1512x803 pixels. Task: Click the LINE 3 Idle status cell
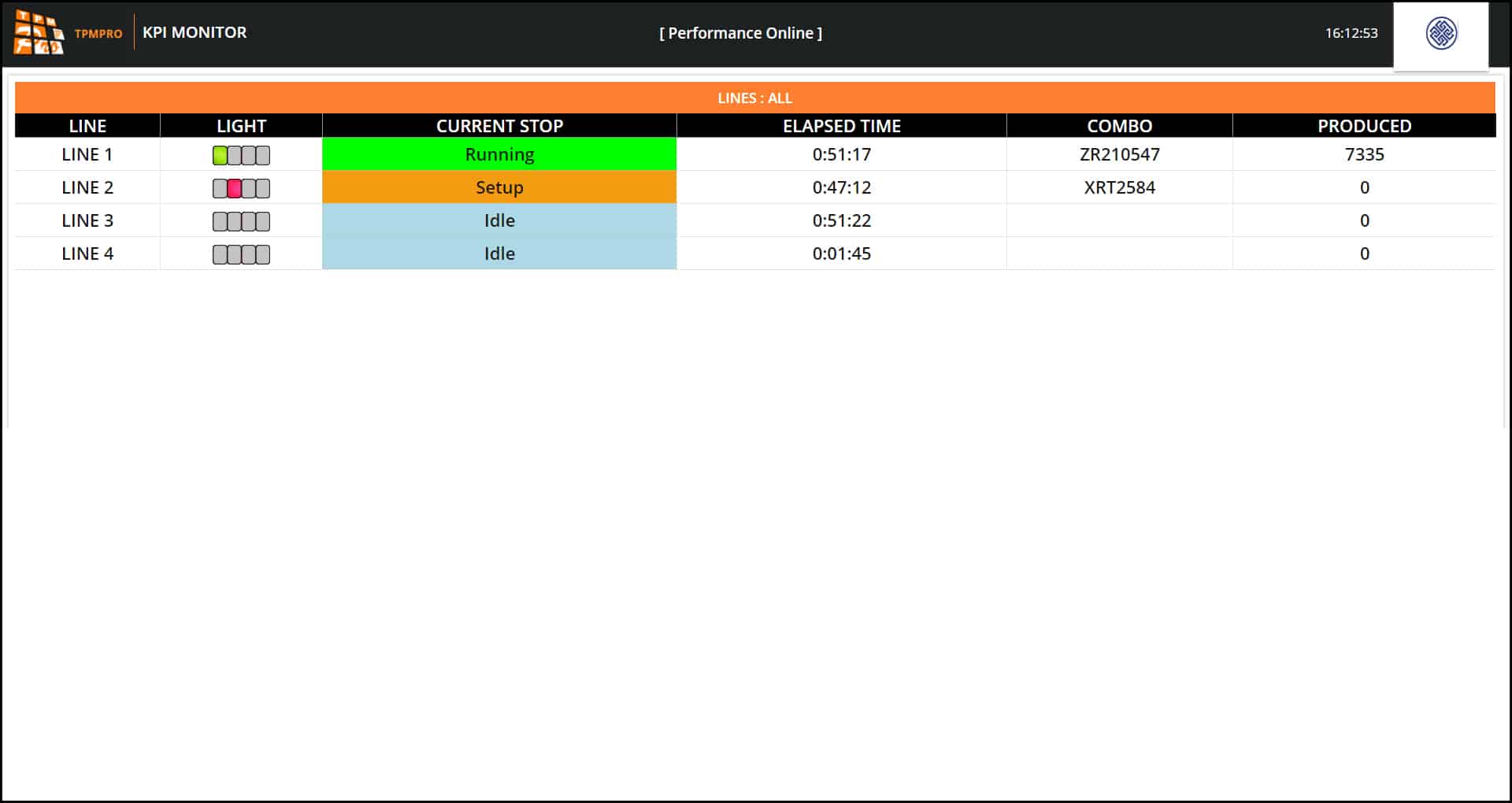tap(499, 220)
